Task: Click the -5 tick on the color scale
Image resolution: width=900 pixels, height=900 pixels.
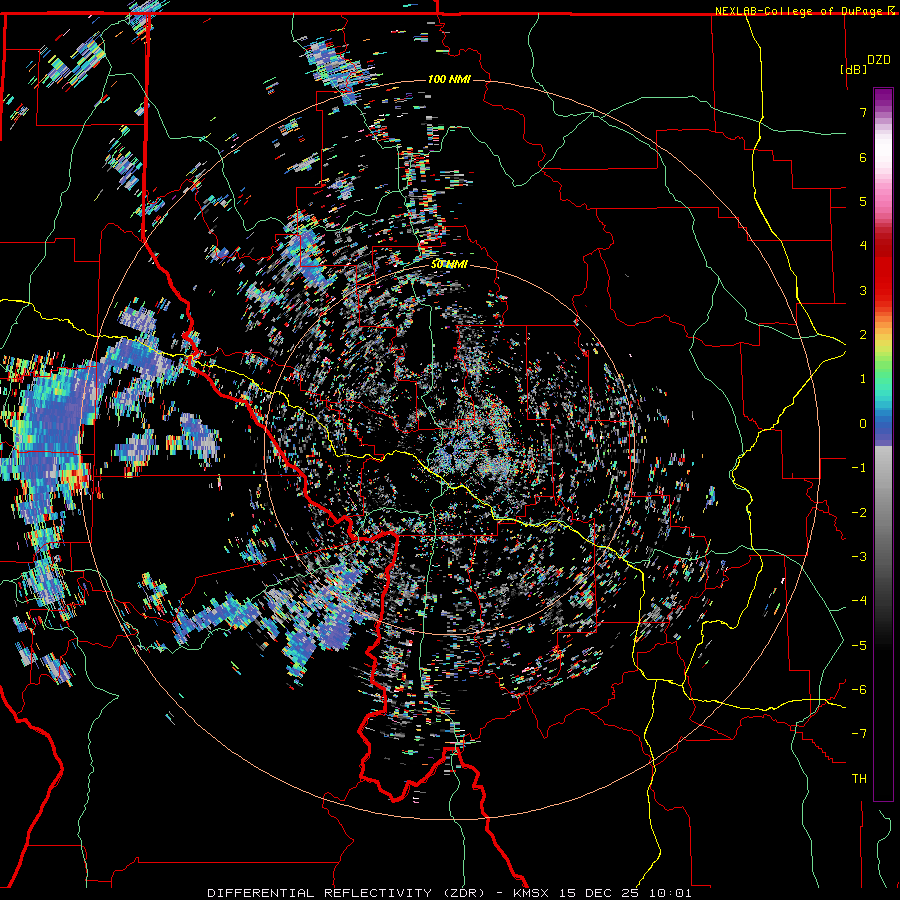Action: [x=859, y=645]
